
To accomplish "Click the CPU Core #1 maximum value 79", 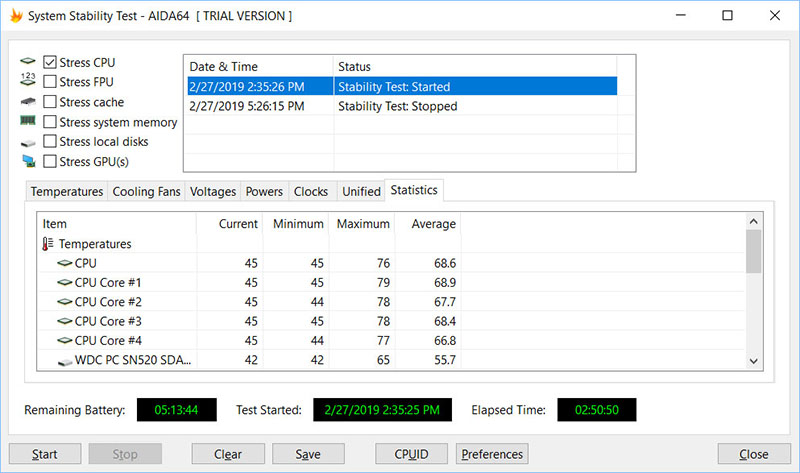I will (383, 283).
